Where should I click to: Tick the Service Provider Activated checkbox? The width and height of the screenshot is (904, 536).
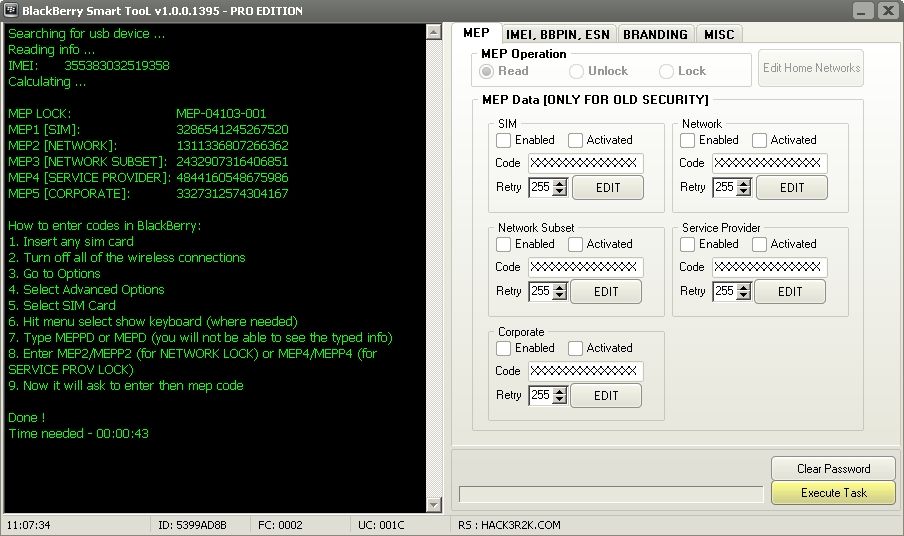[x=759, y=244]
